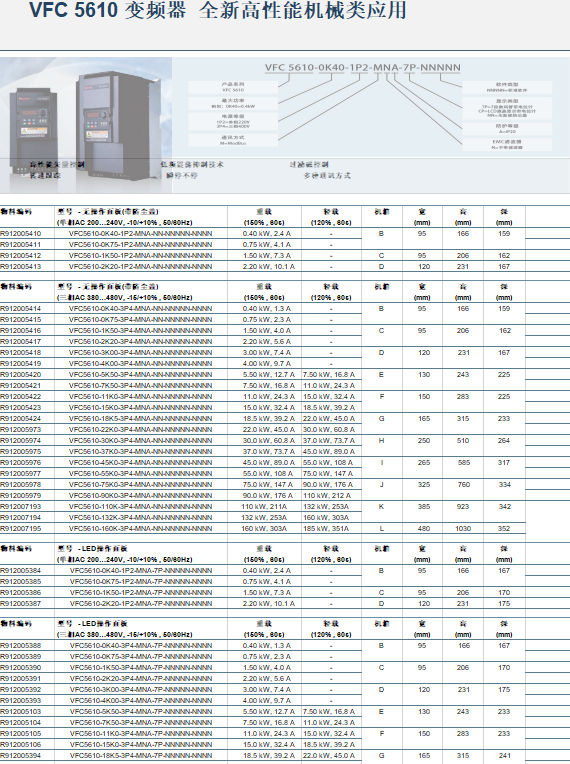Select material number R912007194
This screenshot has height=764, width=570.
tap(21, 517)
